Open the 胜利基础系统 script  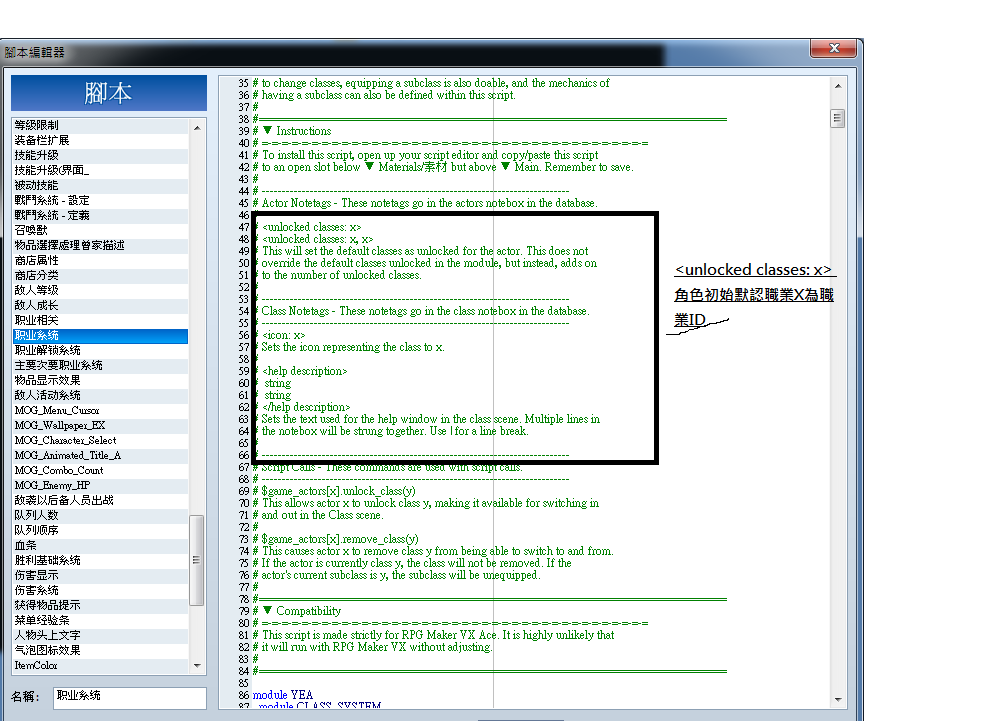[x=100, y=561]
